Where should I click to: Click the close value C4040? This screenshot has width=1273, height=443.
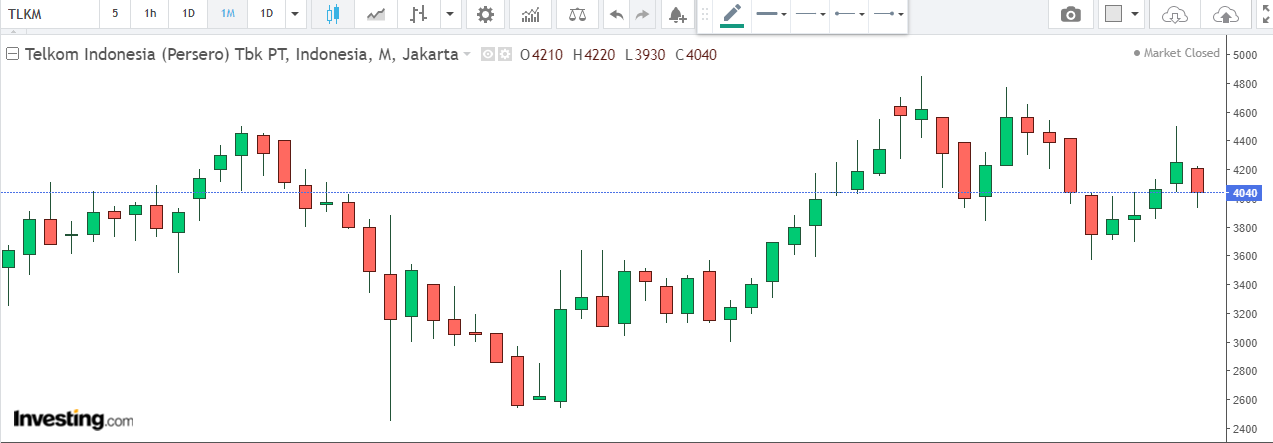696,54
